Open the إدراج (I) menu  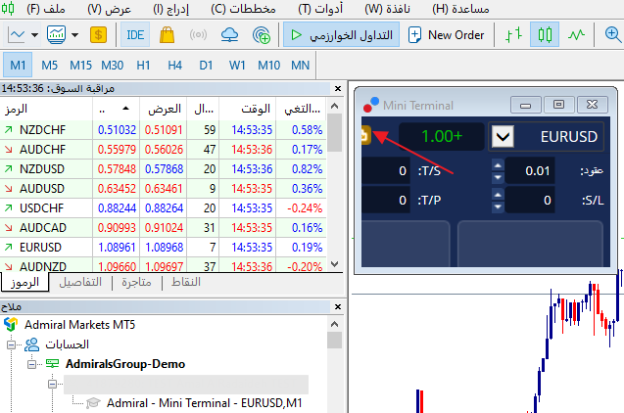171,9
